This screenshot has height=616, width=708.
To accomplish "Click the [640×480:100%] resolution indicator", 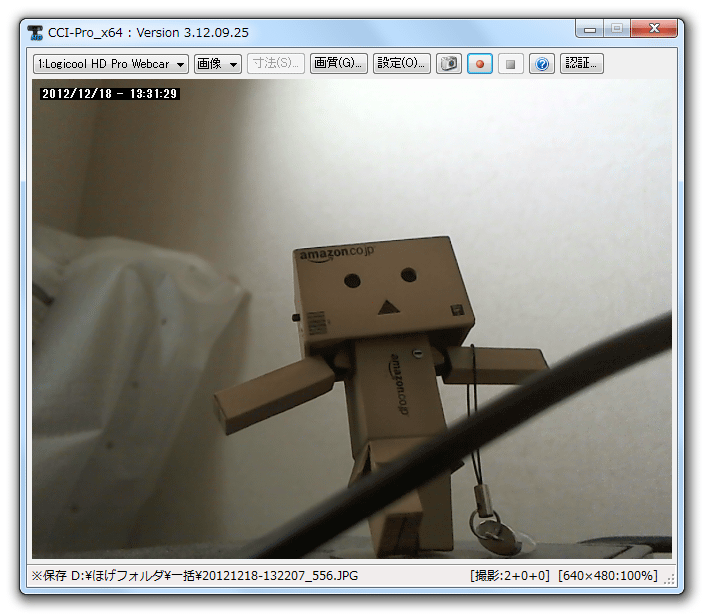I will tap(608, 576).
